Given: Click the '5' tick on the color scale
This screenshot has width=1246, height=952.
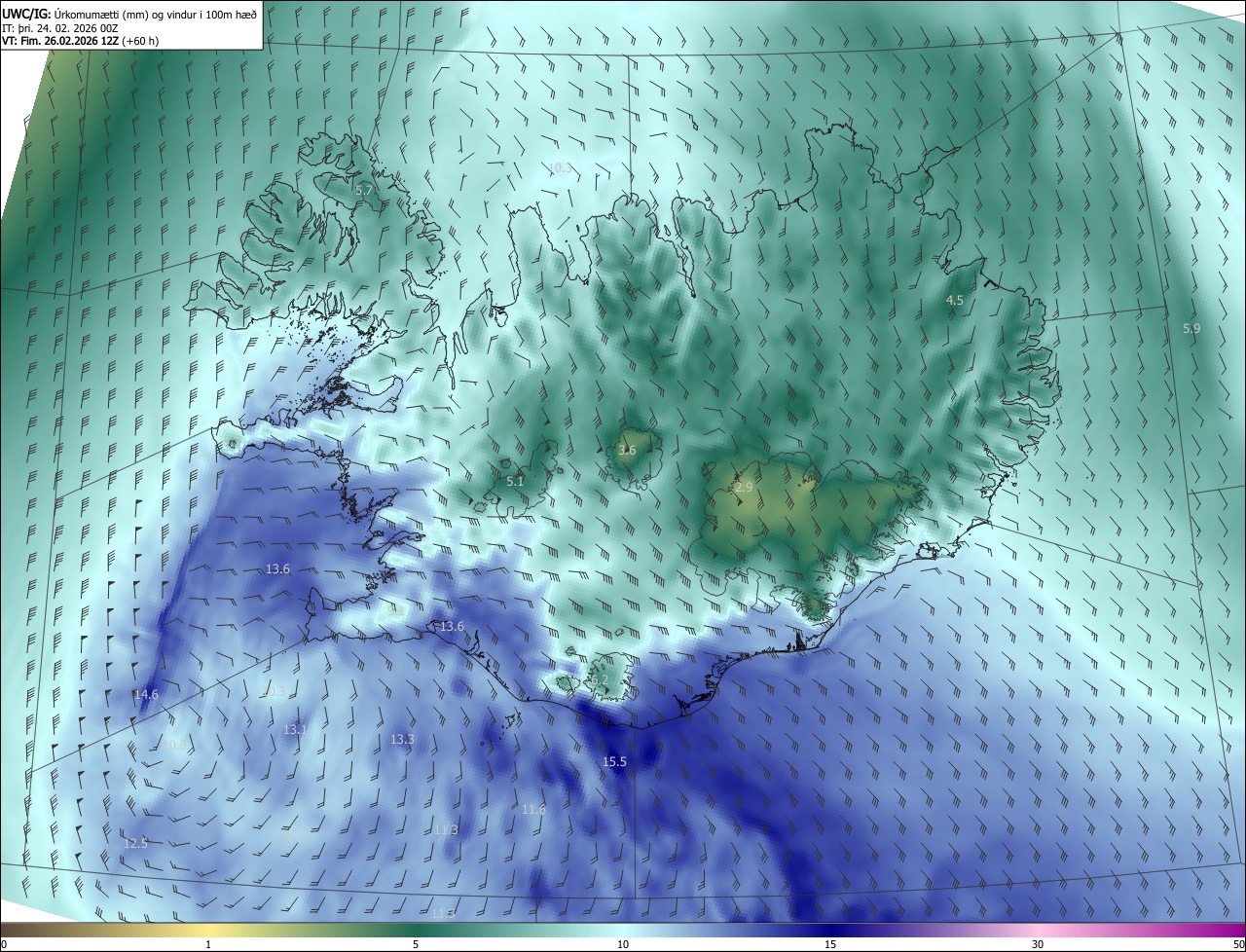Looking at the screenshot, I should 416,944.
